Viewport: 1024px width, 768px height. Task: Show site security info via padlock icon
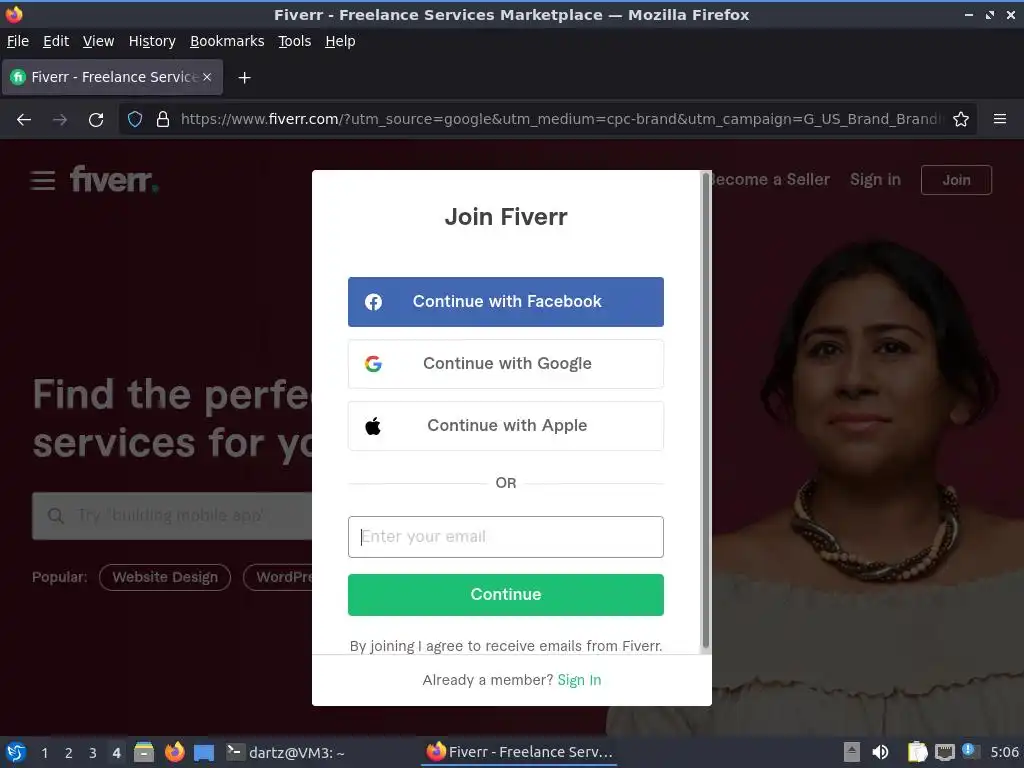coord(163,120)
